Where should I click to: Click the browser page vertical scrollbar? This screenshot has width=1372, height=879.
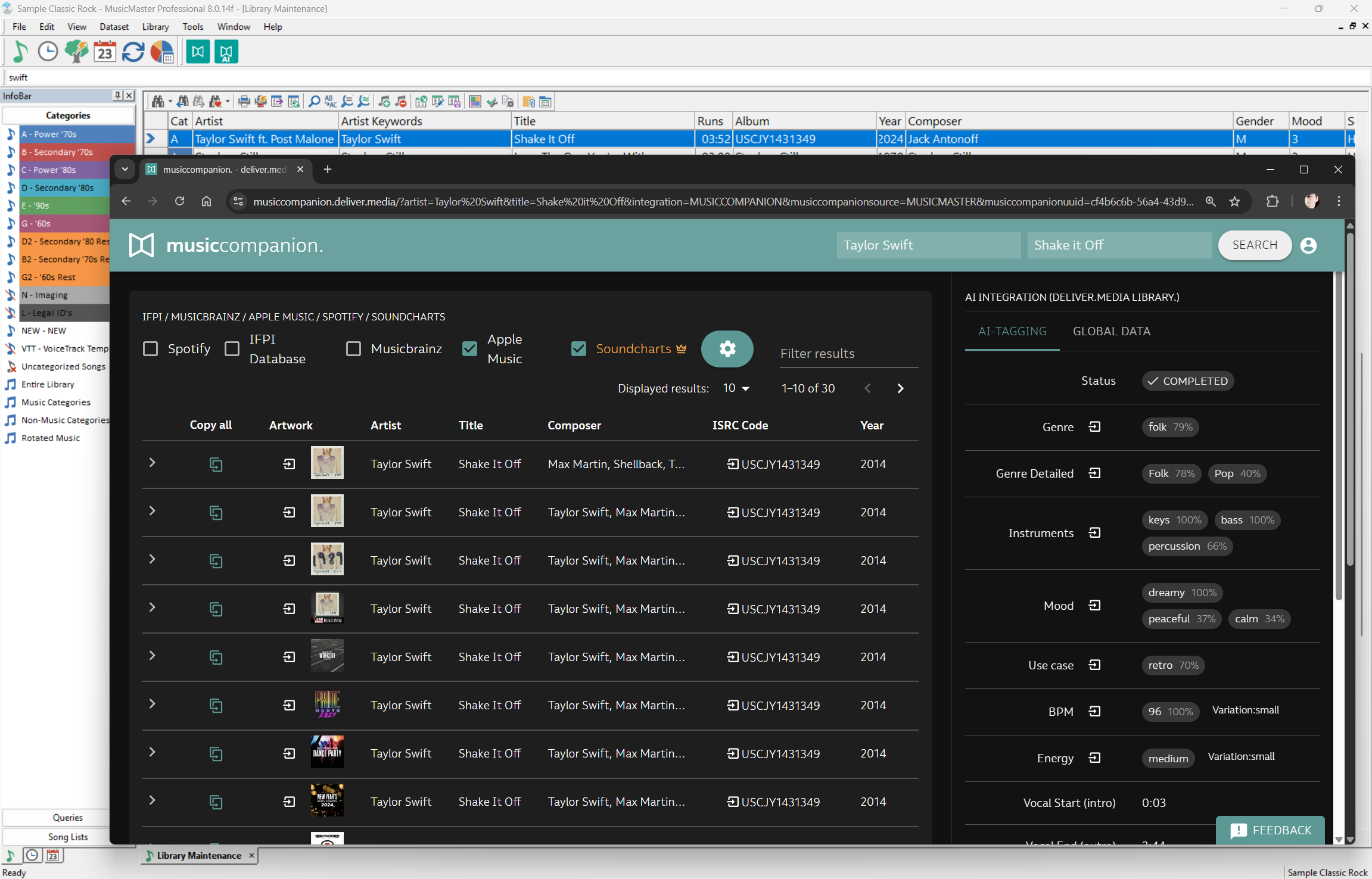point(1350,399)
